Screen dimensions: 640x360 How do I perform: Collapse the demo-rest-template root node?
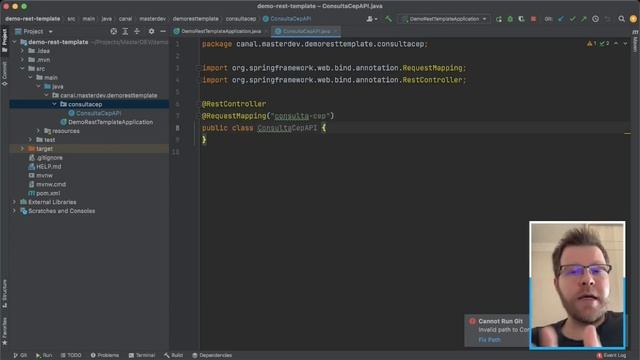click(x=15, y=42)
